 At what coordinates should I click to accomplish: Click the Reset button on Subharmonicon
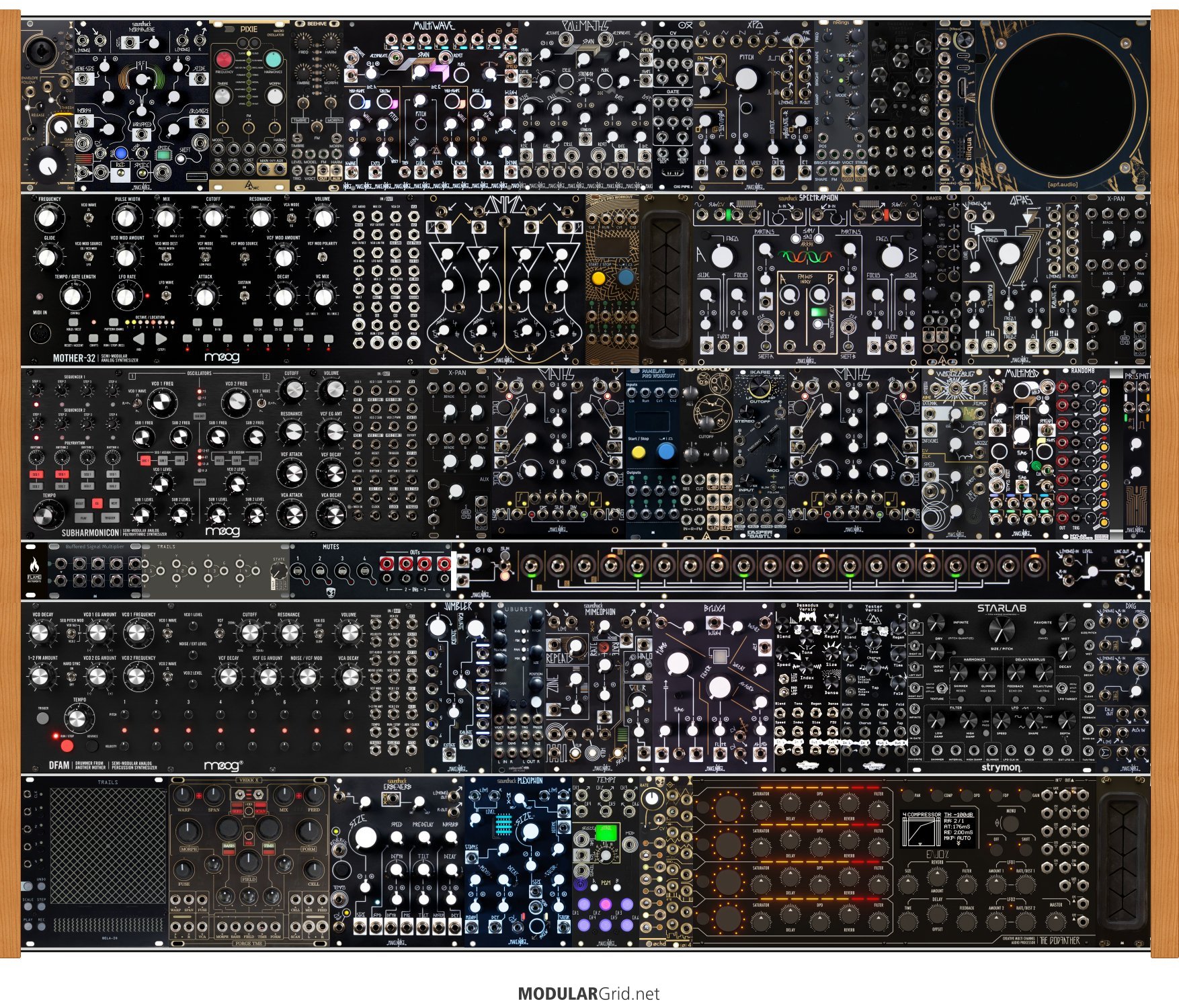point(80,503)
